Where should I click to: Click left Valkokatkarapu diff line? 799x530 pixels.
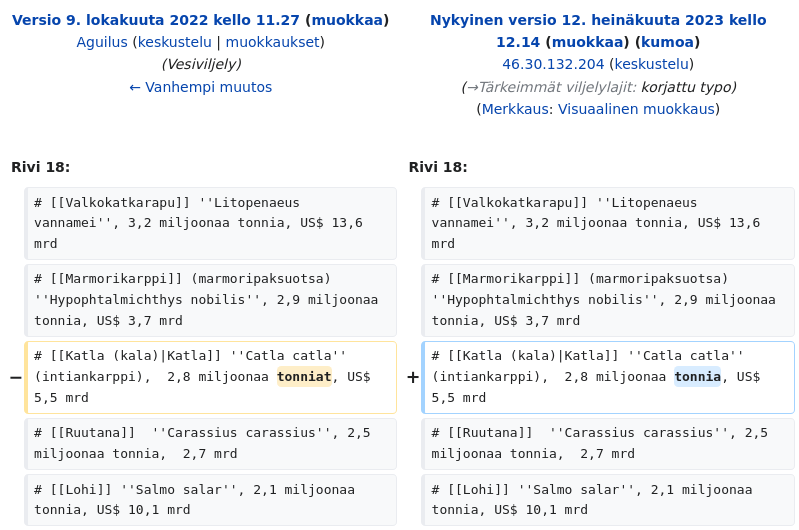[x=210, y=223]
